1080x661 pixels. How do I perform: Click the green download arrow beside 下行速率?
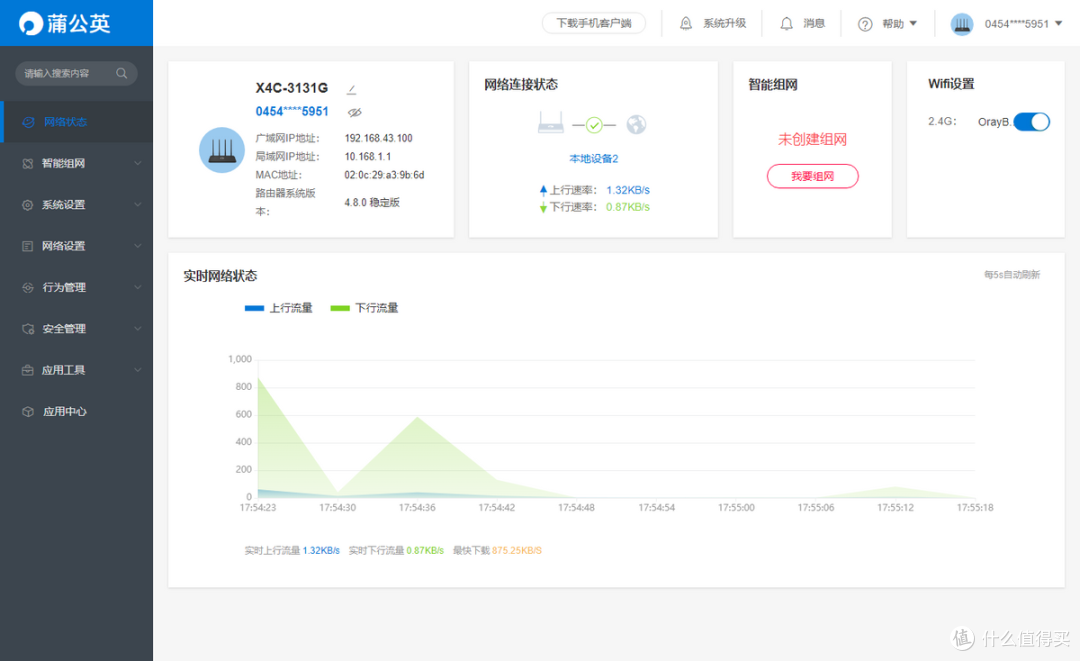pyautogui.click(x=543, y=207)
